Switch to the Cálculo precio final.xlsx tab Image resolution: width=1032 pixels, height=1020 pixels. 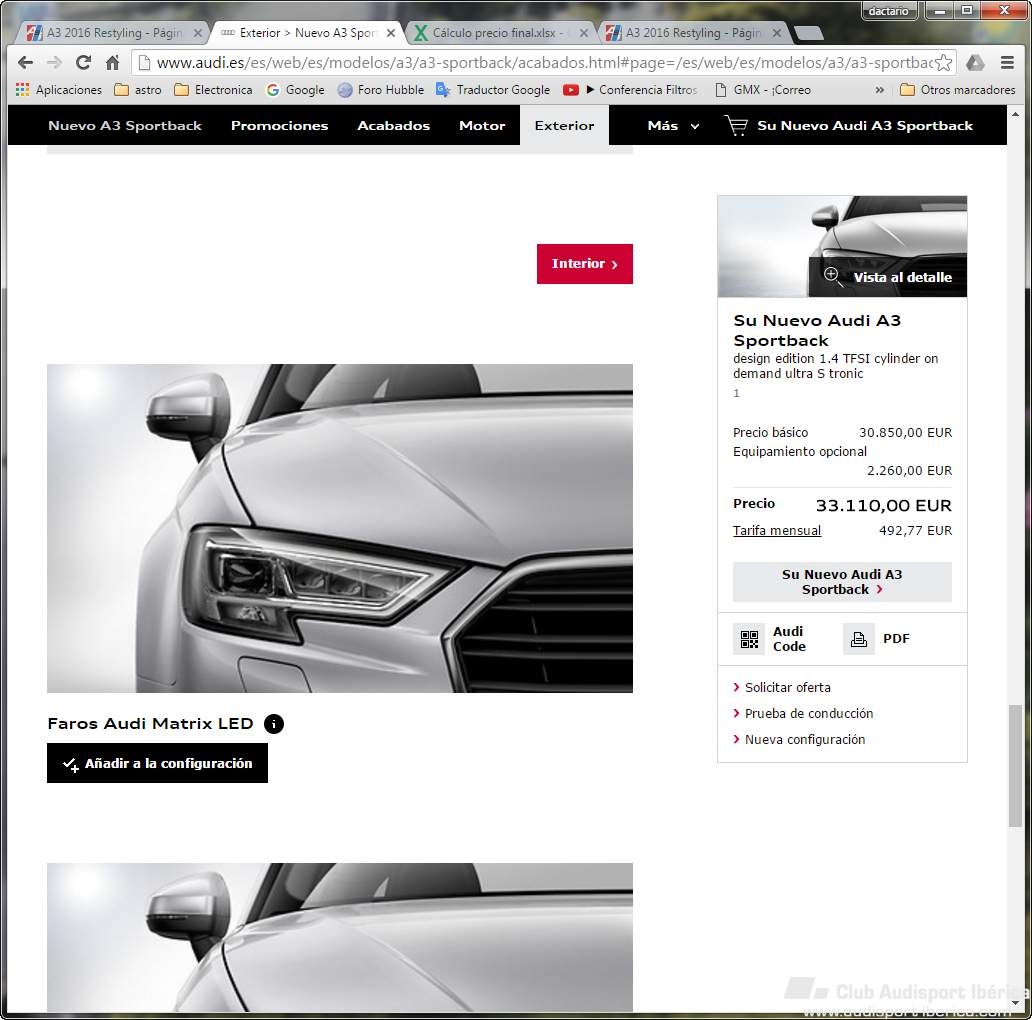pos(502,33)
